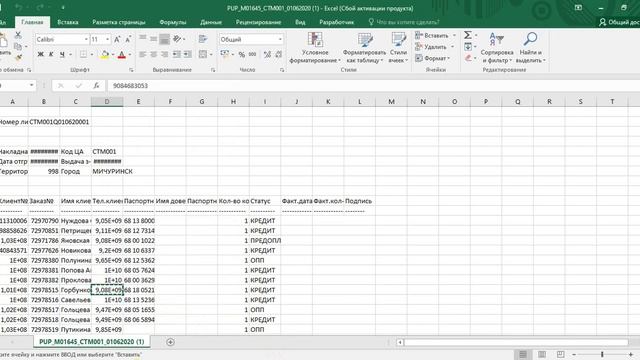This screenshot has width=640, height=360.
Task: Open the Name Box dropdown arrow
Action: [x=31, y=85]
